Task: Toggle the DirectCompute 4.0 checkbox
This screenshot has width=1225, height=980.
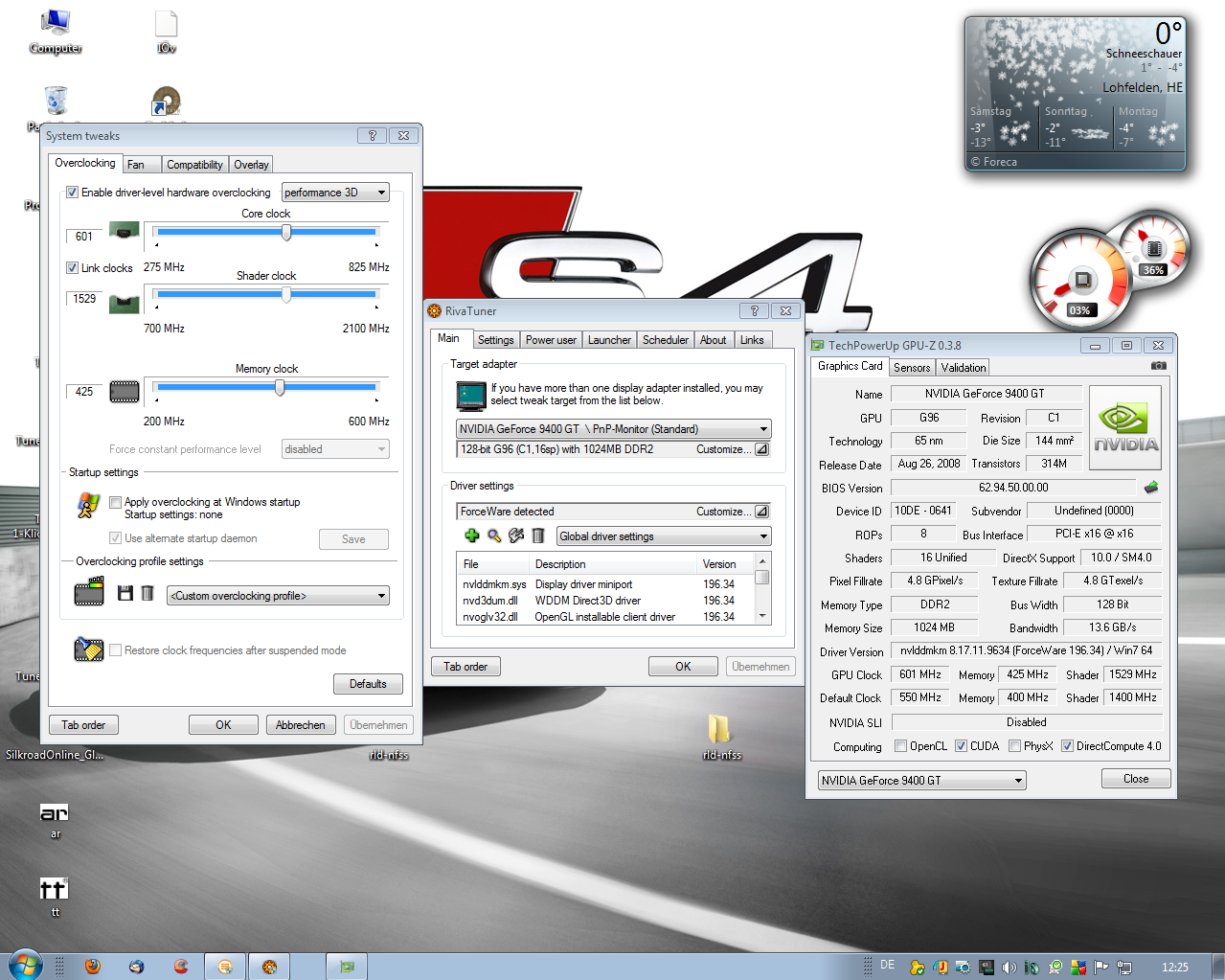Action: coord(1067,746)
